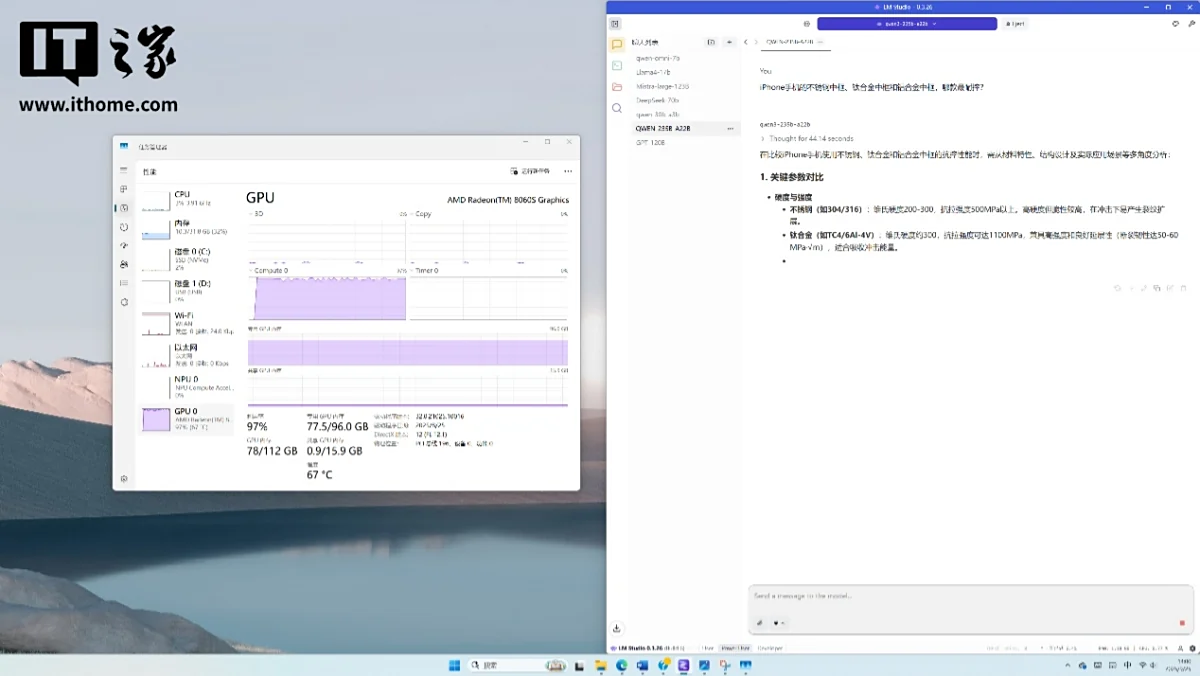Open Task Manager settings gear icon

[124, 479]
